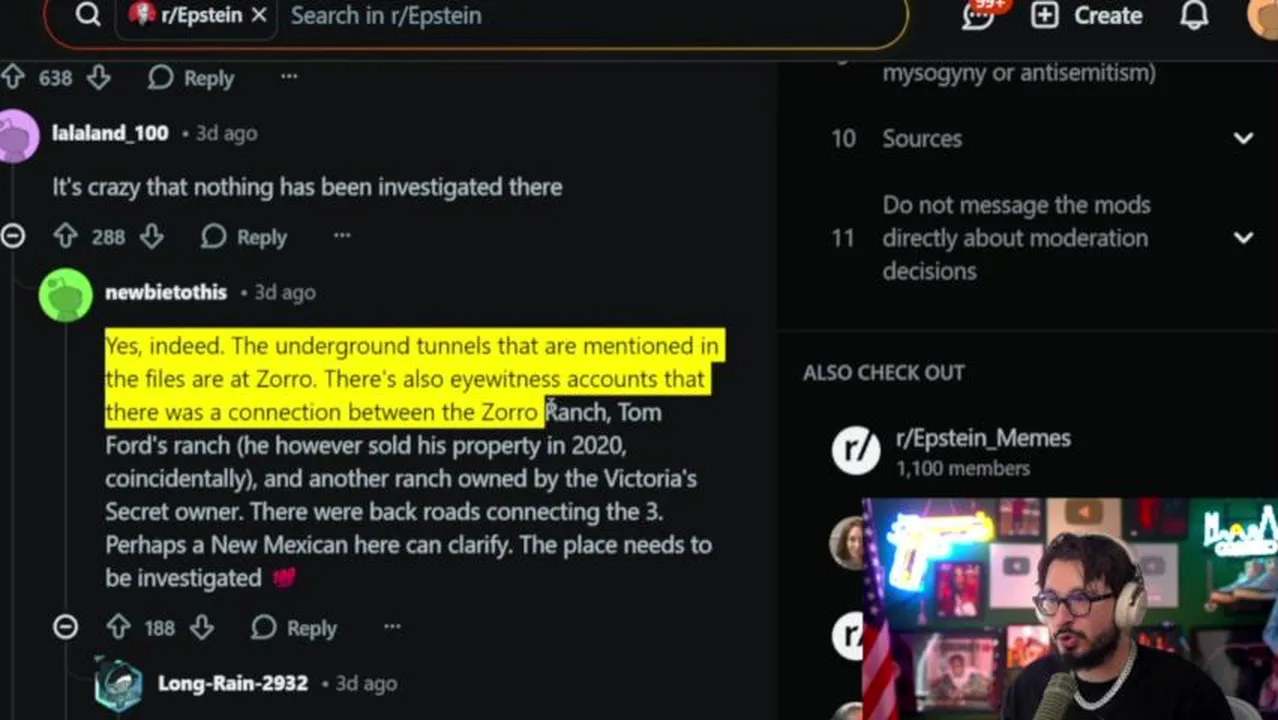
Task: Open more options under lalaland_100 comment
Action: pos(342,236)
